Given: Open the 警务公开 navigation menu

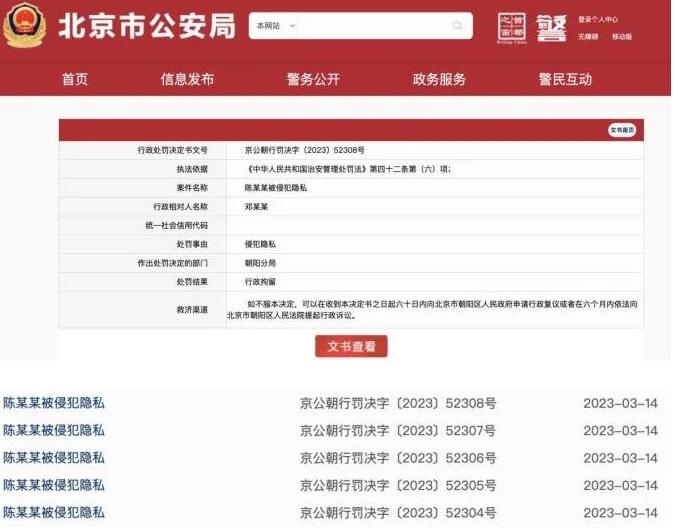Looking at the screenshot, I should click(313, 79).
